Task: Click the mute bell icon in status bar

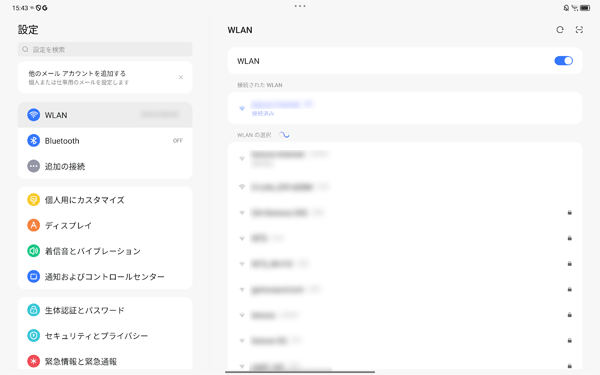Action: click(x=566, y=8)
